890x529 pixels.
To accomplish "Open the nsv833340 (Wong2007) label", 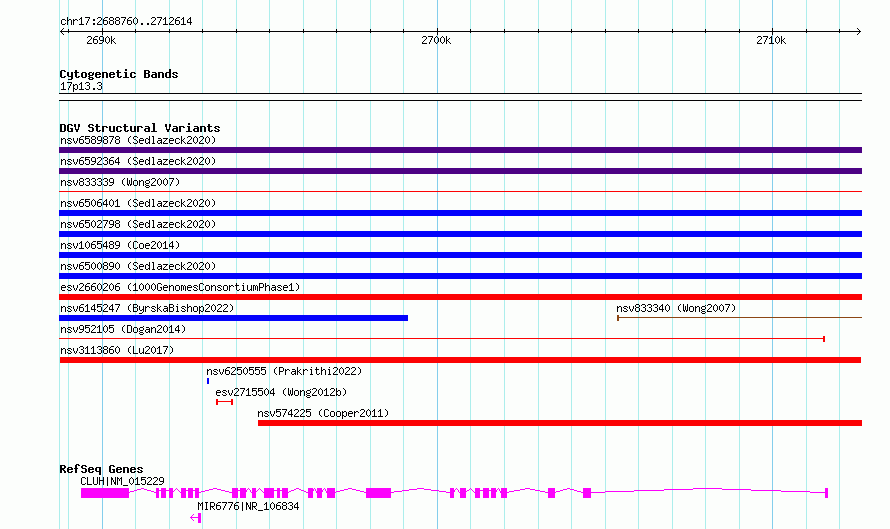I will point(676,308).
